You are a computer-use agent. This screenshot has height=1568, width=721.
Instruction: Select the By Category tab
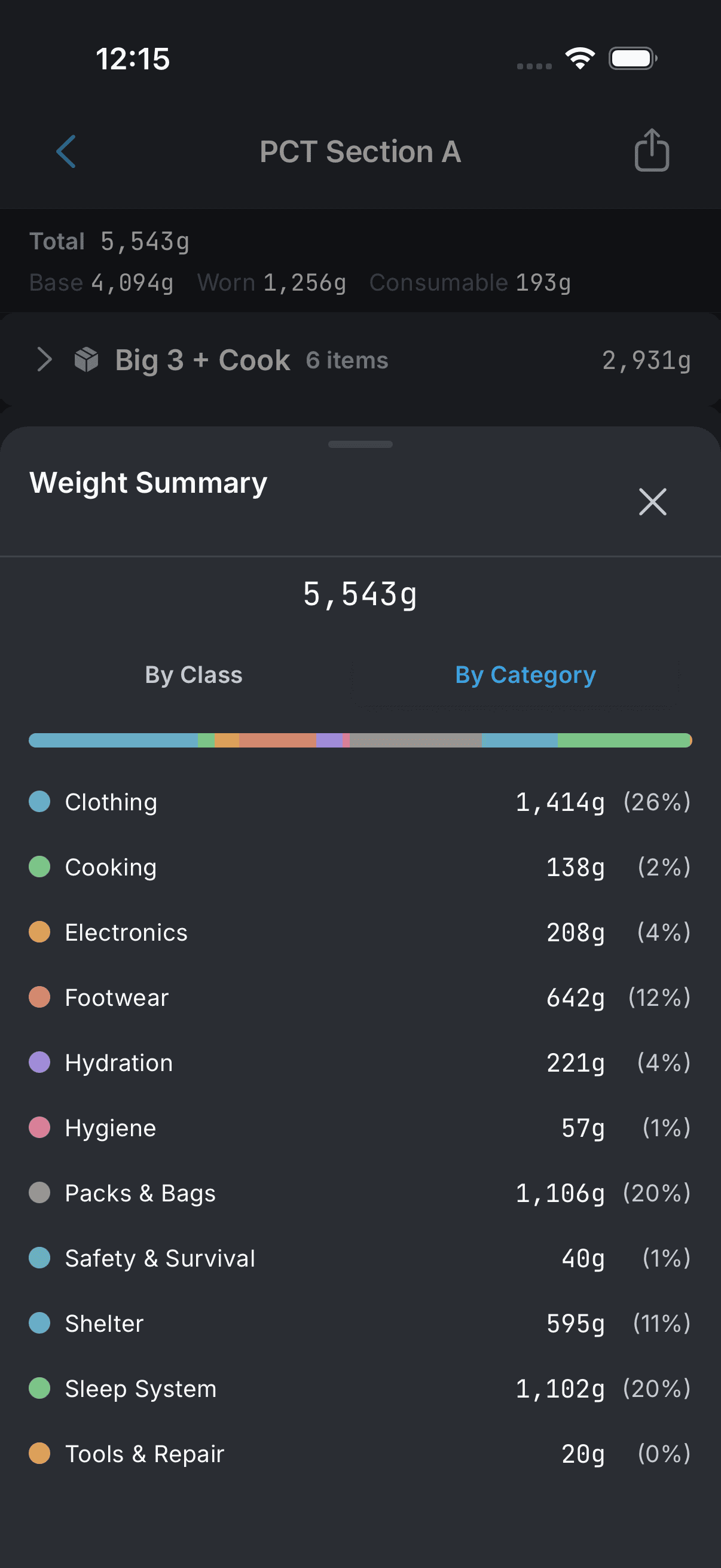525,675
